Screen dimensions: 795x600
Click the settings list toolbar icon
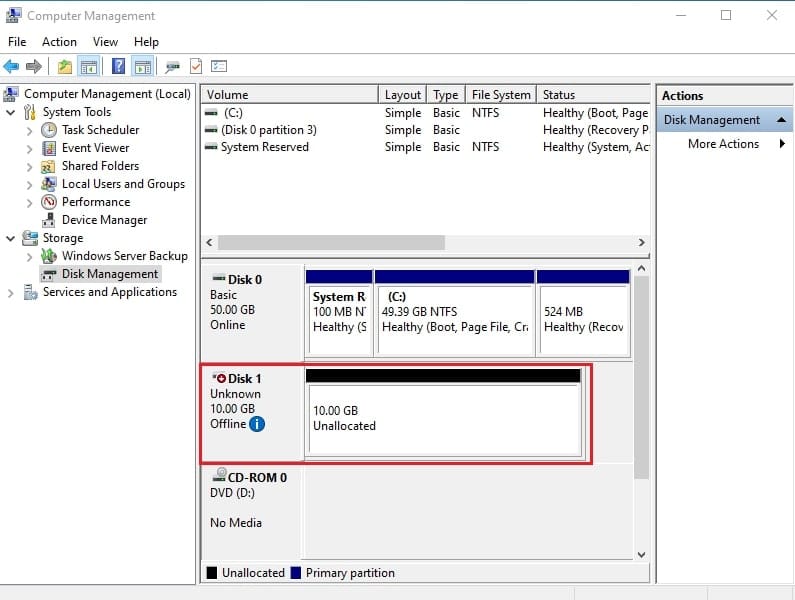(x=219, y=66)
